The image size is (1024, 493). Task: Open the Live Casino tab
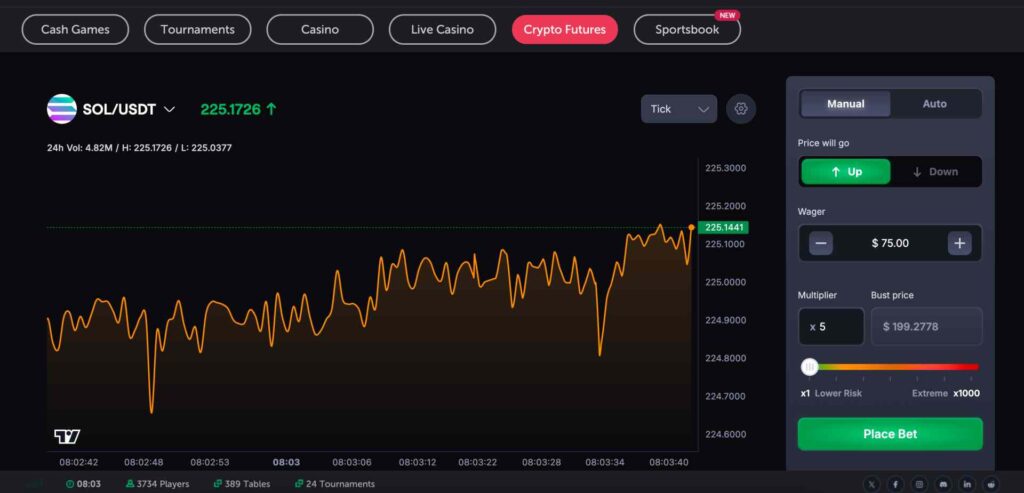[x=442, y=29]
